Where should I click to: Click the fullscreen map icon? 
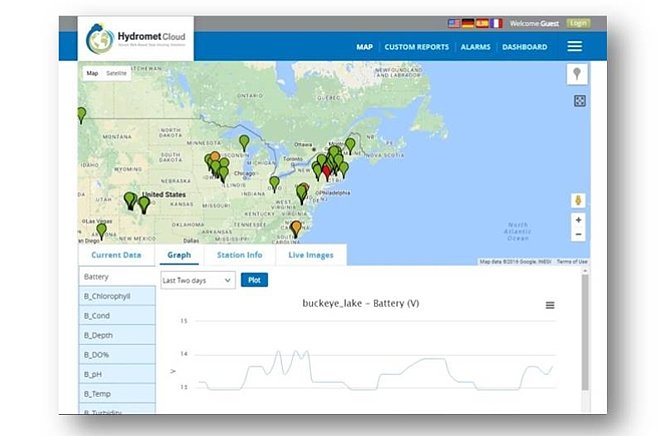pos(578,101)
